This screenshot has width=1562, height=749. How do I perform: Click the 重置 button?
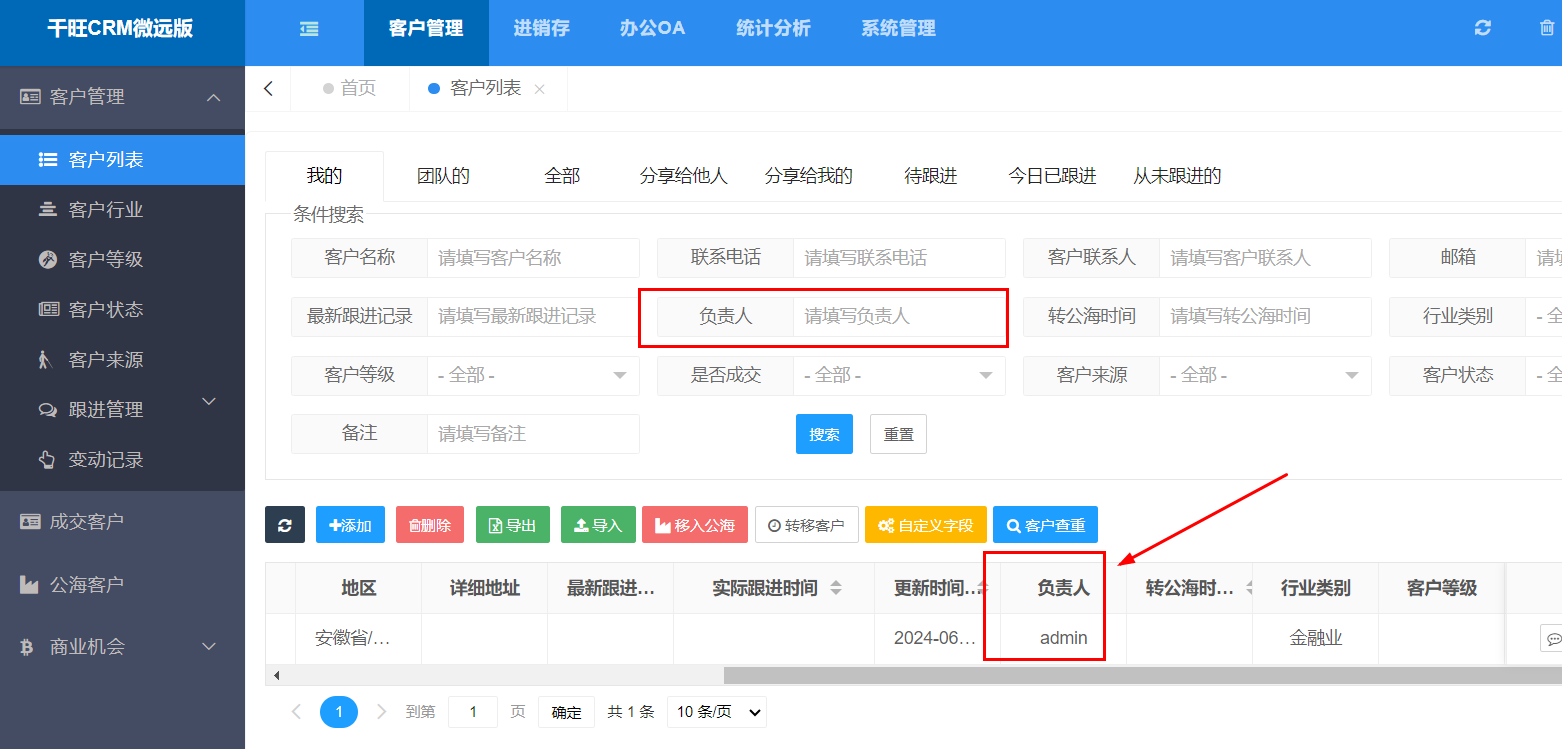click(x=898, y=434)
